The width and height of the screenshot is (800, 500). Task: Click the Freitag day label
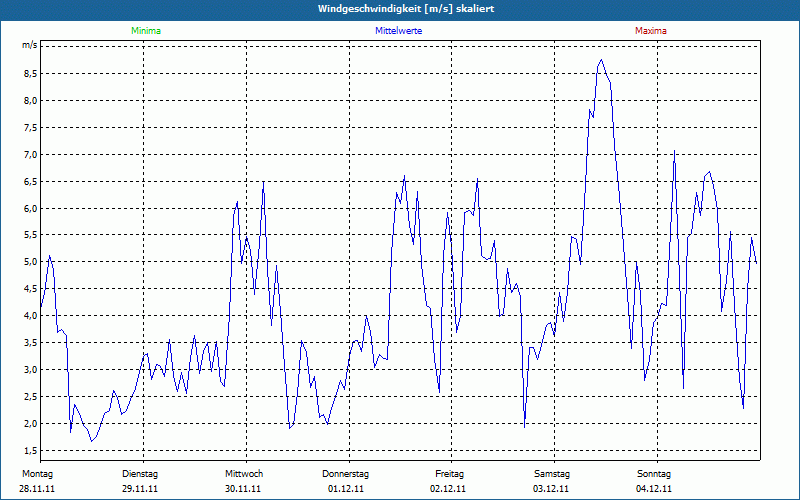point(449,474)
